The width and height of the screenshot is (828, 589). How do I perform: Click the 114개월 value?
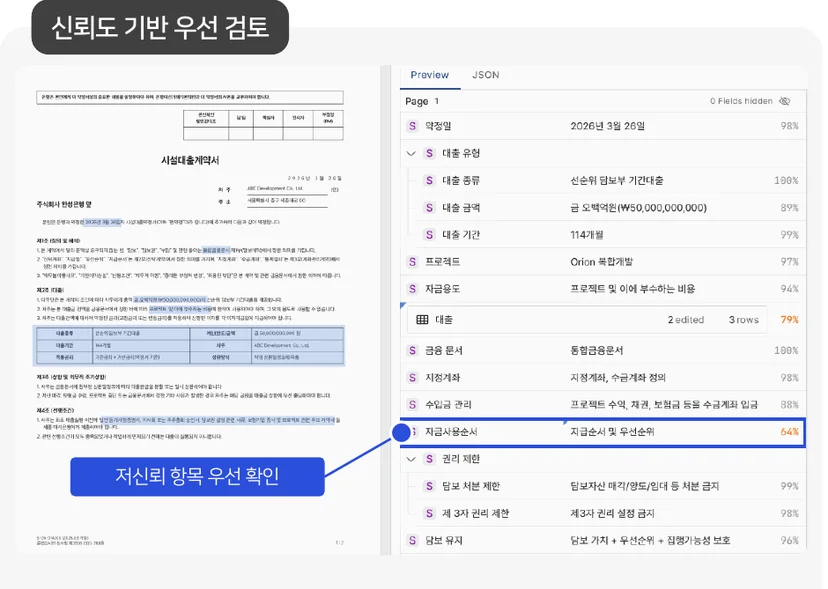point(587,235)
